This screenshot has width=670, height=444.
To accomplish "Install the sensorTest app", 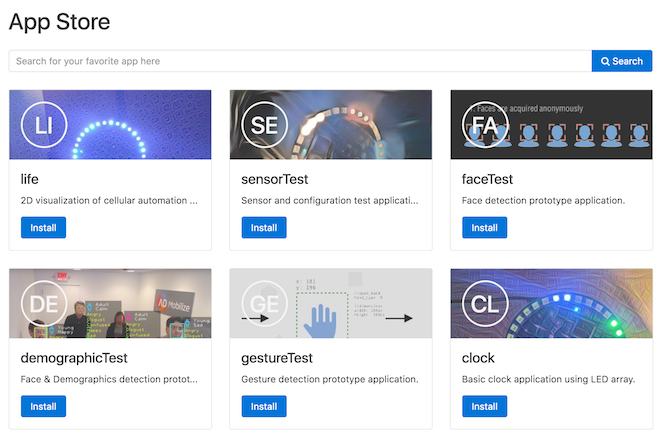I will click(x=264, y=227).
